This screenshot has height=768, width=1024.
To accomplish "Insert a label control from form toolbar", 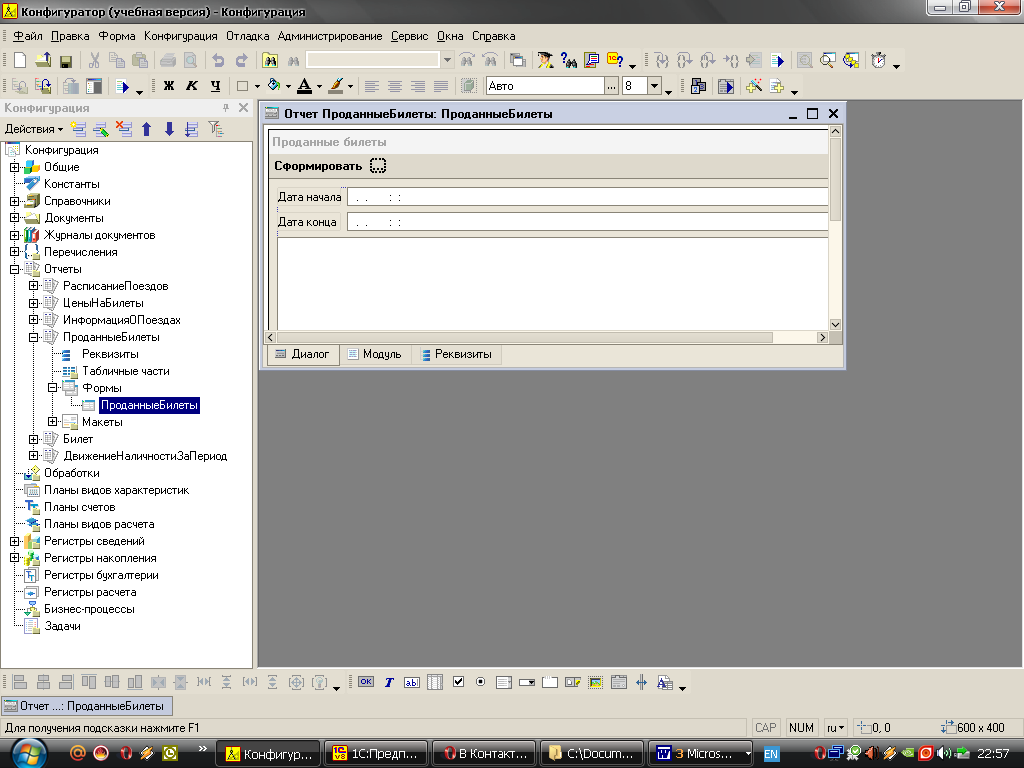I will [x=389, y=682].
